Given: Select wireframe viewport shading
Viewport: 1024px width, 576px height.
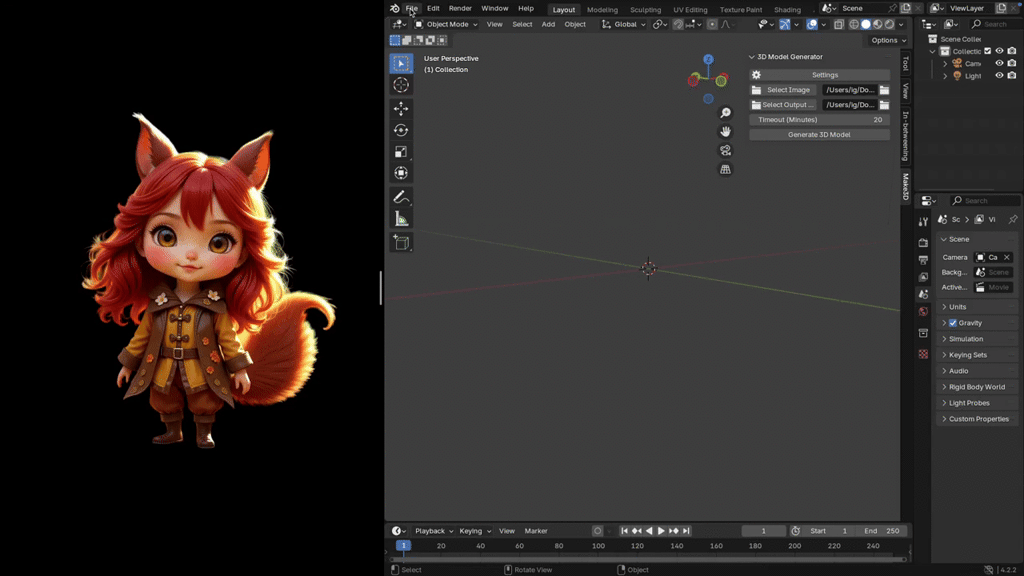Looking at the screenshot, I should pos(854,24).
